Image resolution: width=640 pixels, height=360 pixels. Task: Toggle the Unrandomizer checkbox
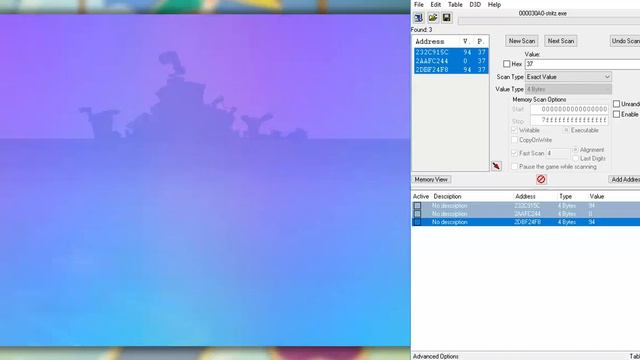616,104
